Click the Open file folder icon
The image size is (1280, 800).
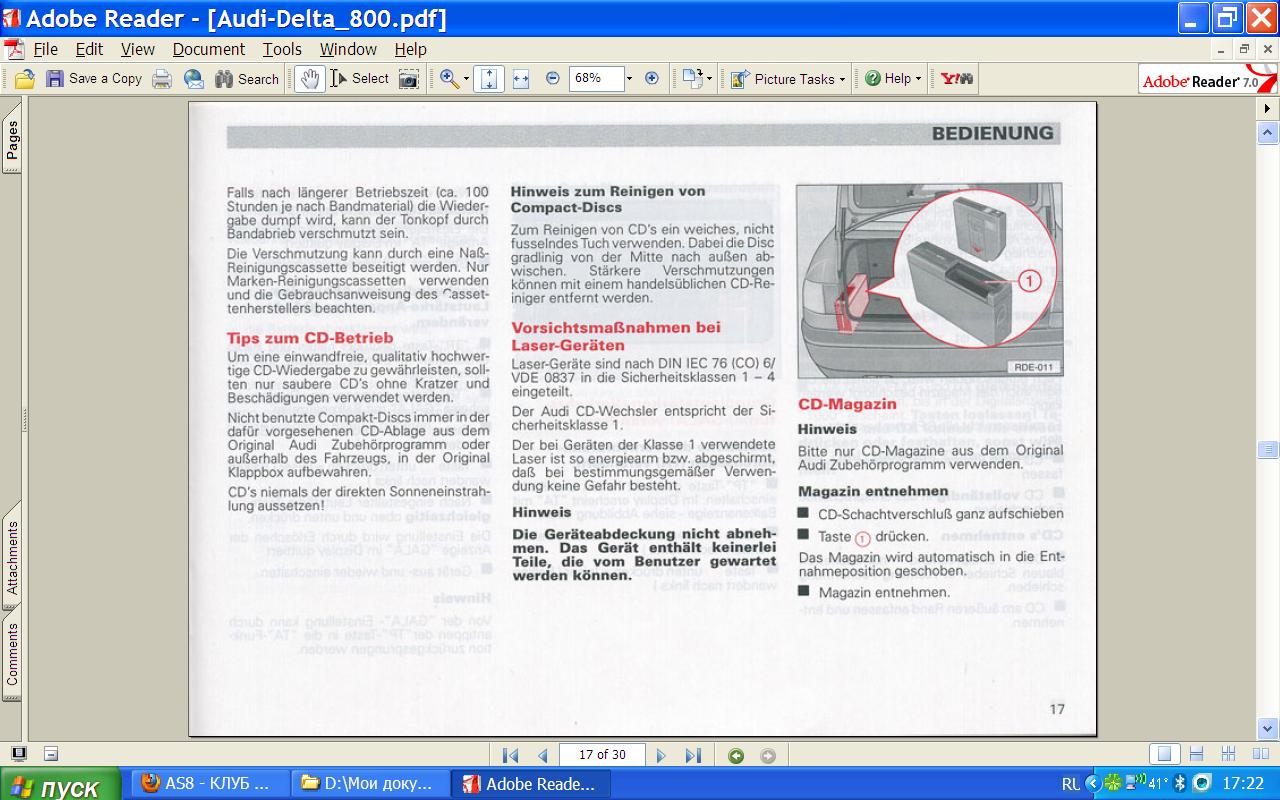(x=25, y=79)
